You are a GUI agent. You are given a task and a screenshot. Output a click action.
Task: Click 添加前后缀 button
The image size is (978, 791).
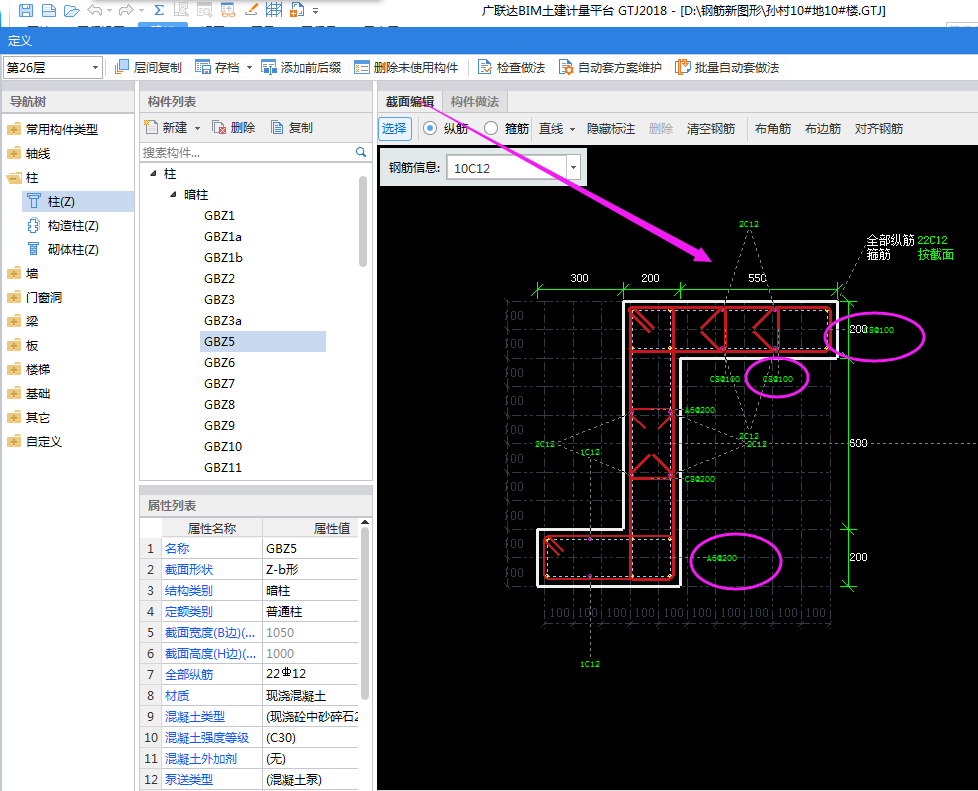[x=301, y=67]
